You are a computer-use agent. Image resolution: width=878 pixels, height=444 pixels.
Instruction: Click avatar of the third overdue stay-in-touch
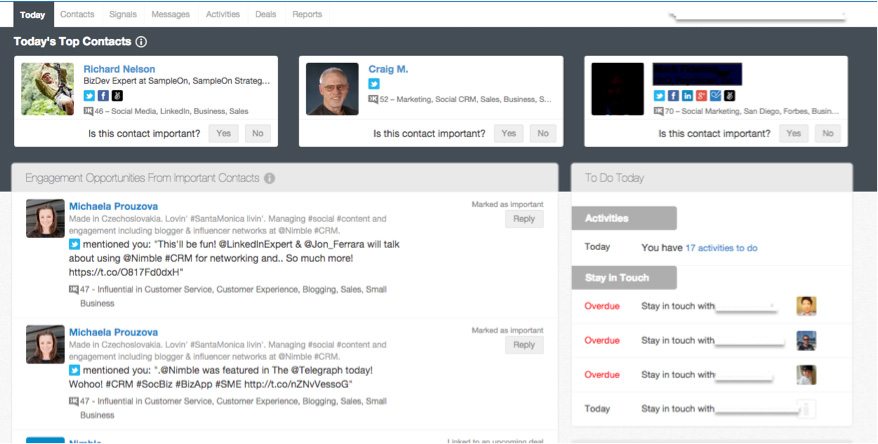[x=806, y=375]
